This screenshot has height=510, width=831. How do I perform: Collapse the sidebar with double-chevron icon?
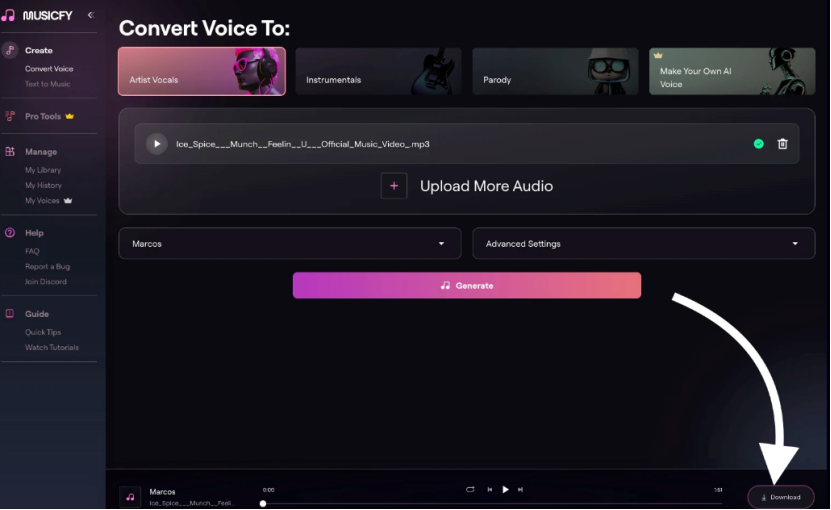91,15
